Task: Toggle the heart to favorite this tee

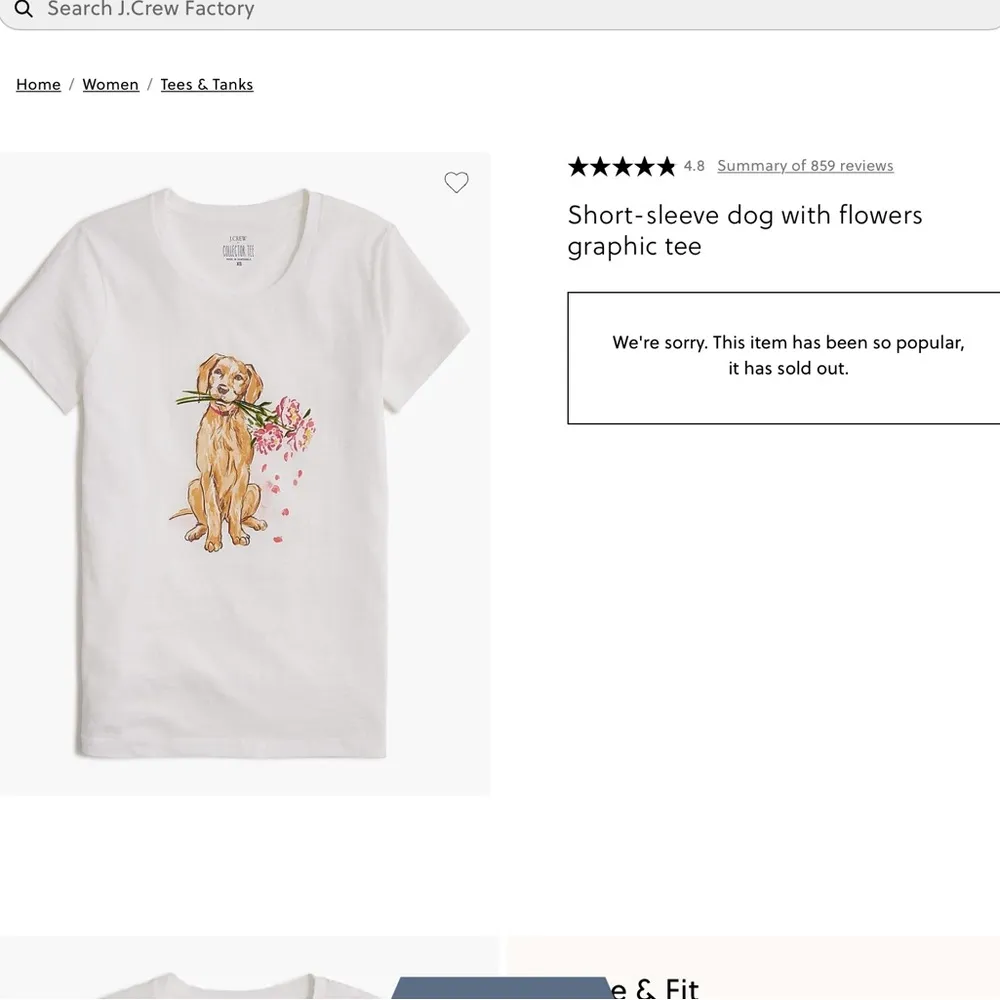Action: [456, 182]
